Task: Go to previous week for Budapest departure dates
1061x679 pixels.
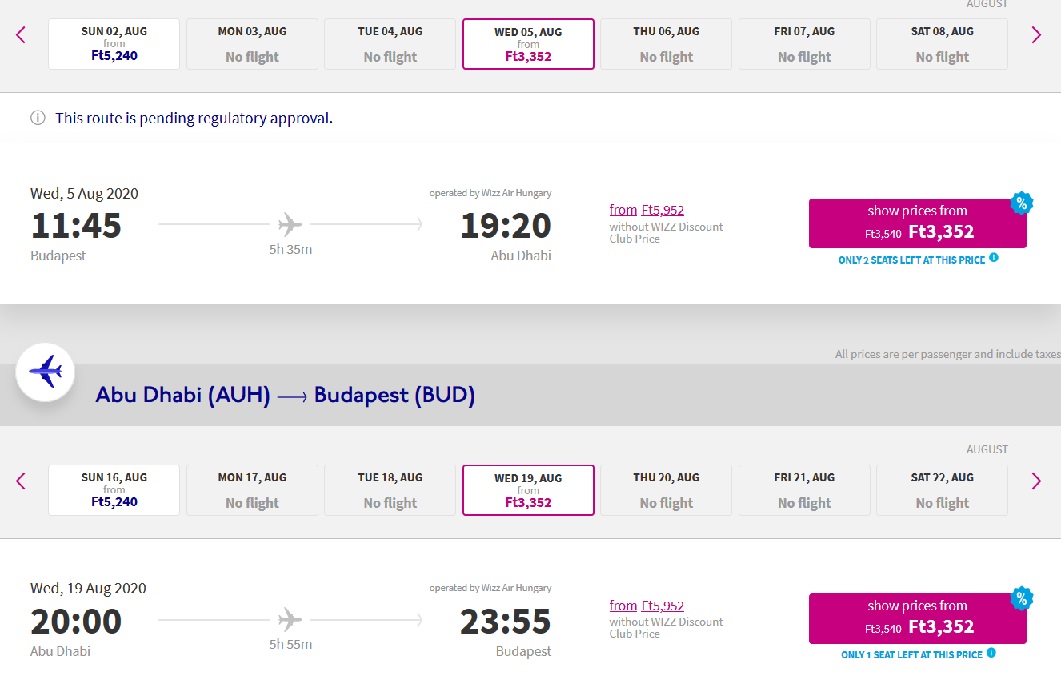Action: pos(21,35)
